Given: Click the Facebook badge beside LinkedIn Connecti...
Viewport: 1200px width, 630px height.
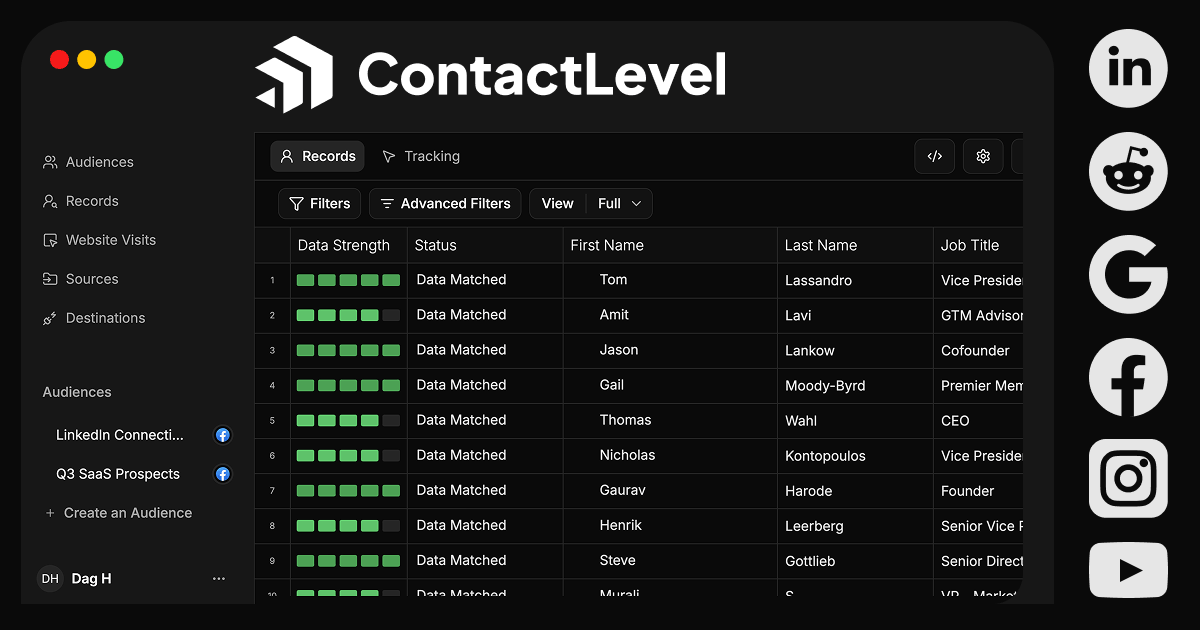Looking at the screenshot, I should point(223,435).
